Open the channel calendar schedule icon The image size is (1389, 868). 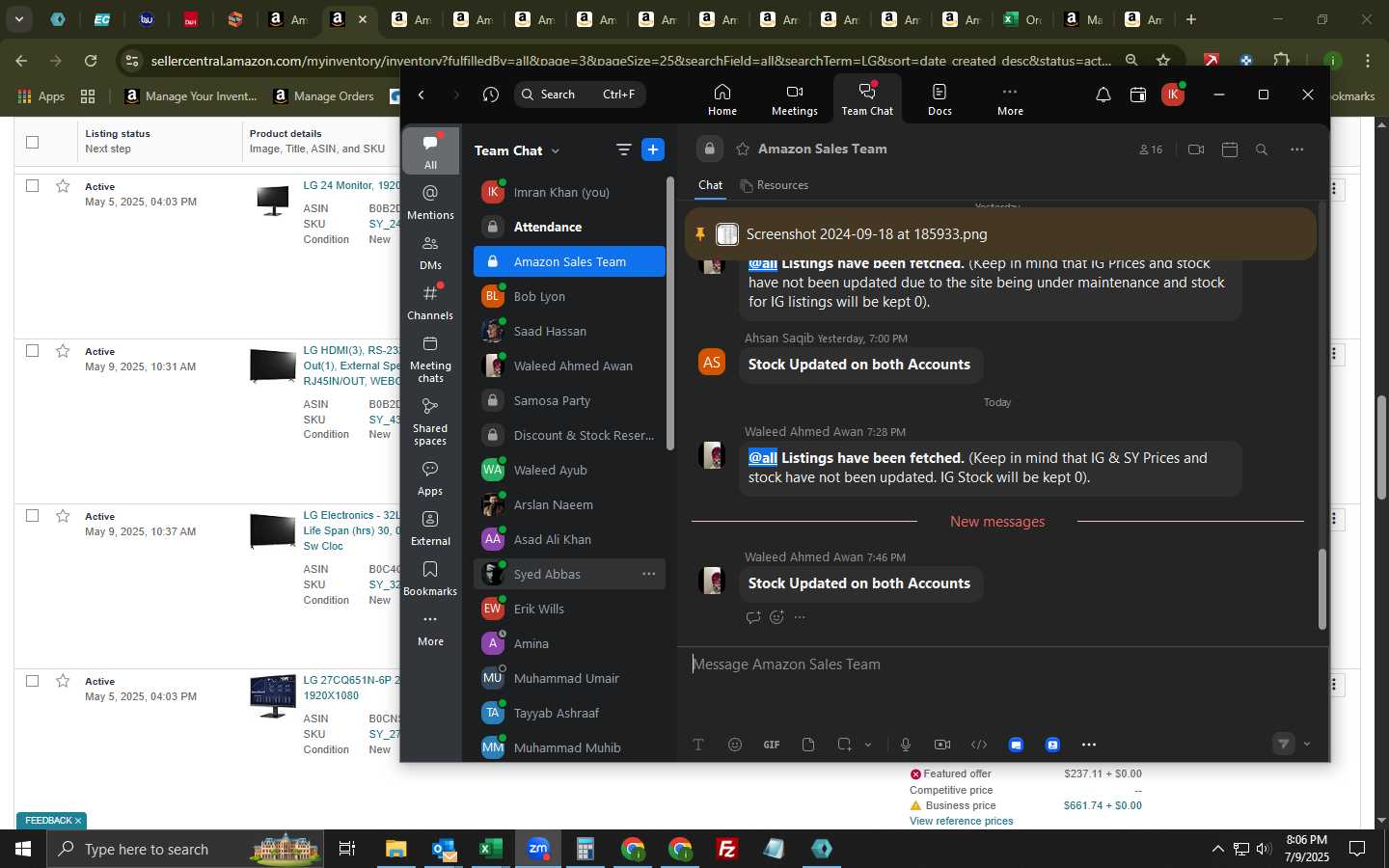pos(1229,149)
